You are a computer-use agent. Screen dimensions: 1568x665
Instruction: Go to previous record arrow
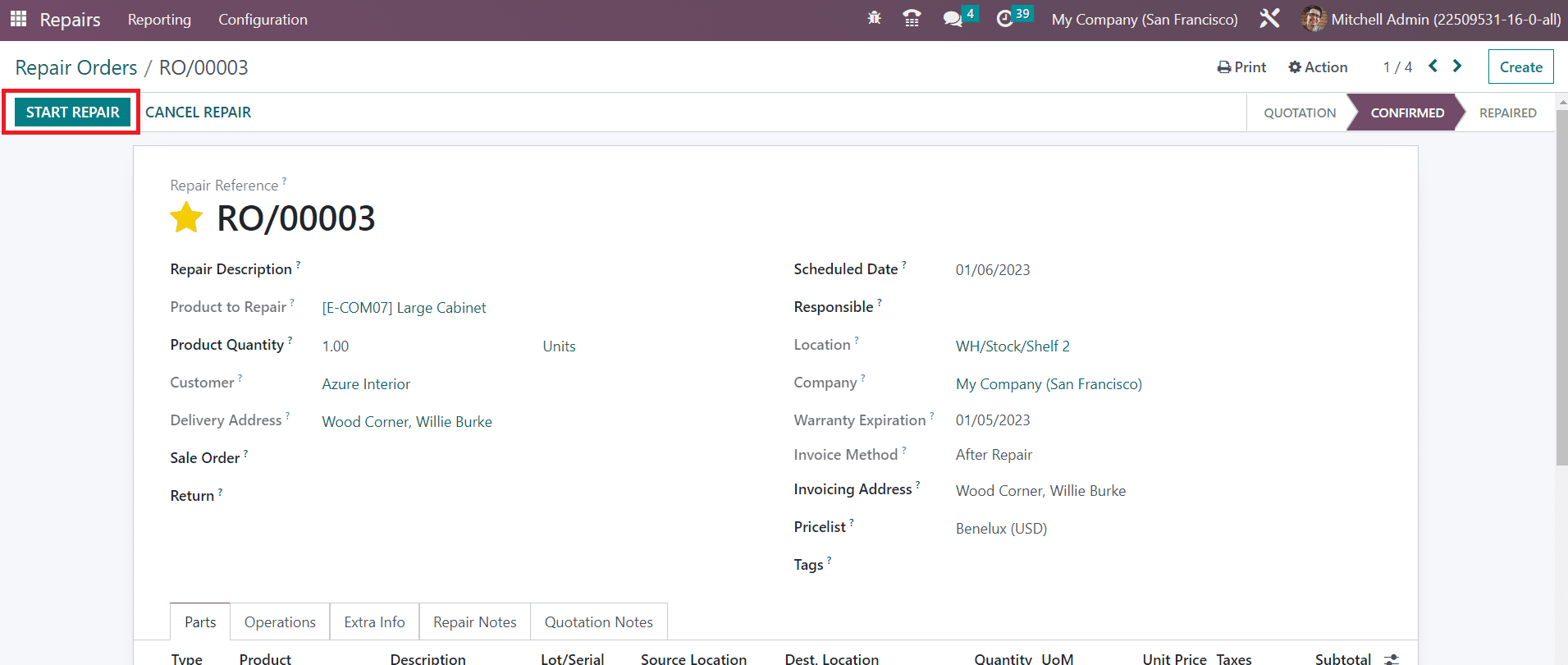point(1433,66)
